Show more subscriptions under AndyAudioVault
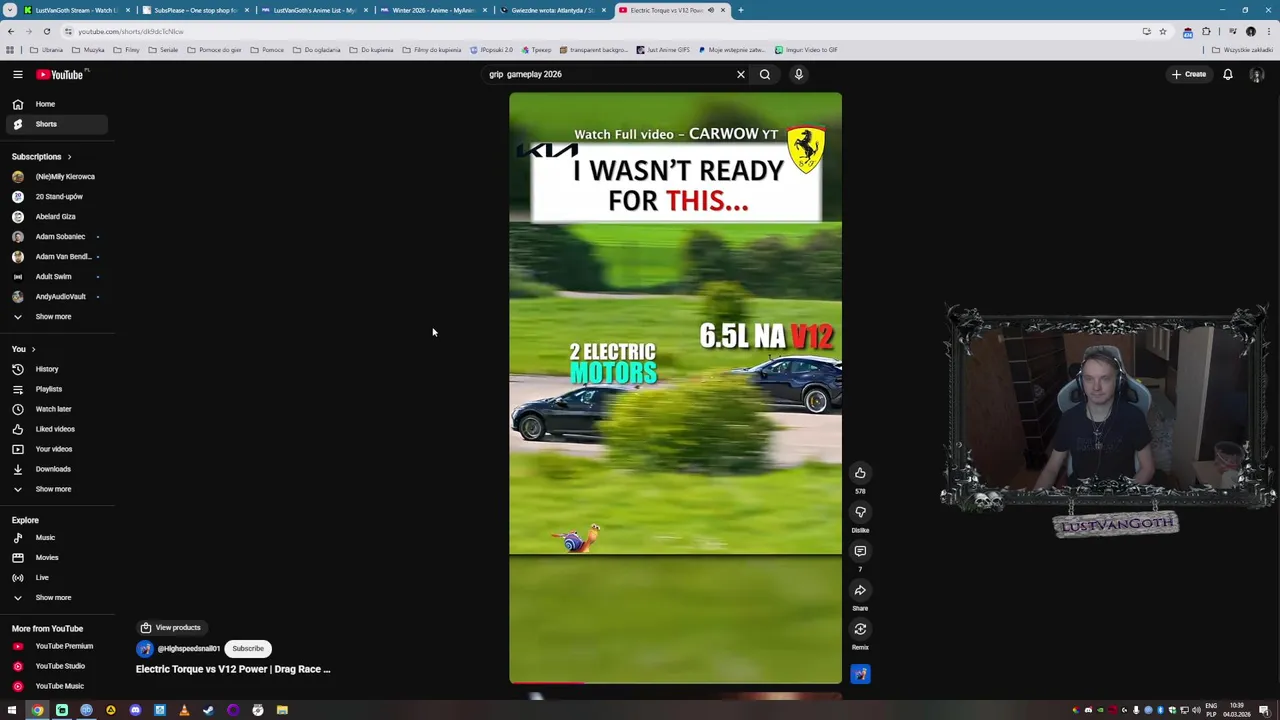Screen dimensions: 1280x720 (x=55, y=316)
